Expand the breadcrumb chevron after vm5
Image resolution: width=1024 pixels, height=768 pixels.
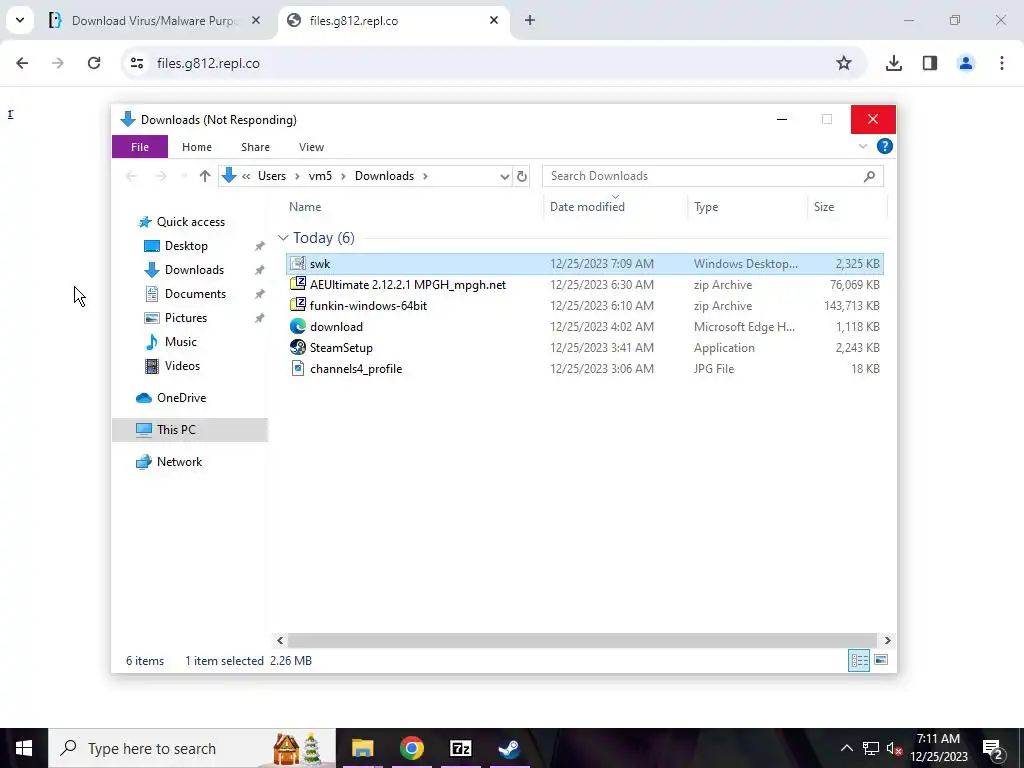343,176
